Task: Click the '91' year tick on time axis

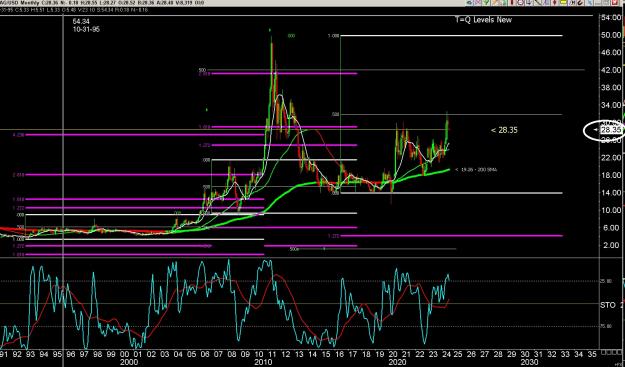Action: click(x=4, y=354)
